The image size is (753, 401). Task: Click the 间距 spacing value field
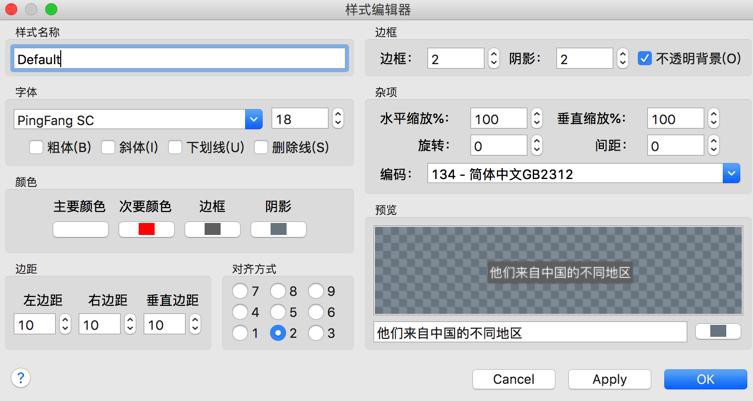tap(676, 146)
